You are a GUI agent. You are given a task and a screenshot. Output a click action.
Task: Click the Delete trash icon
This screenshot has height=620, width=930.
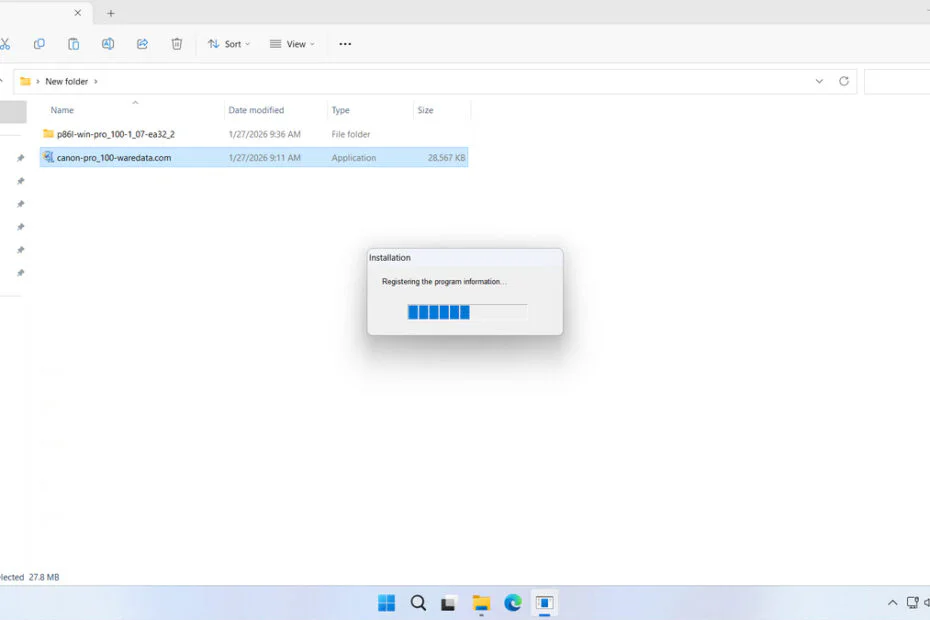pyautogui.click(x=177, y=44)
